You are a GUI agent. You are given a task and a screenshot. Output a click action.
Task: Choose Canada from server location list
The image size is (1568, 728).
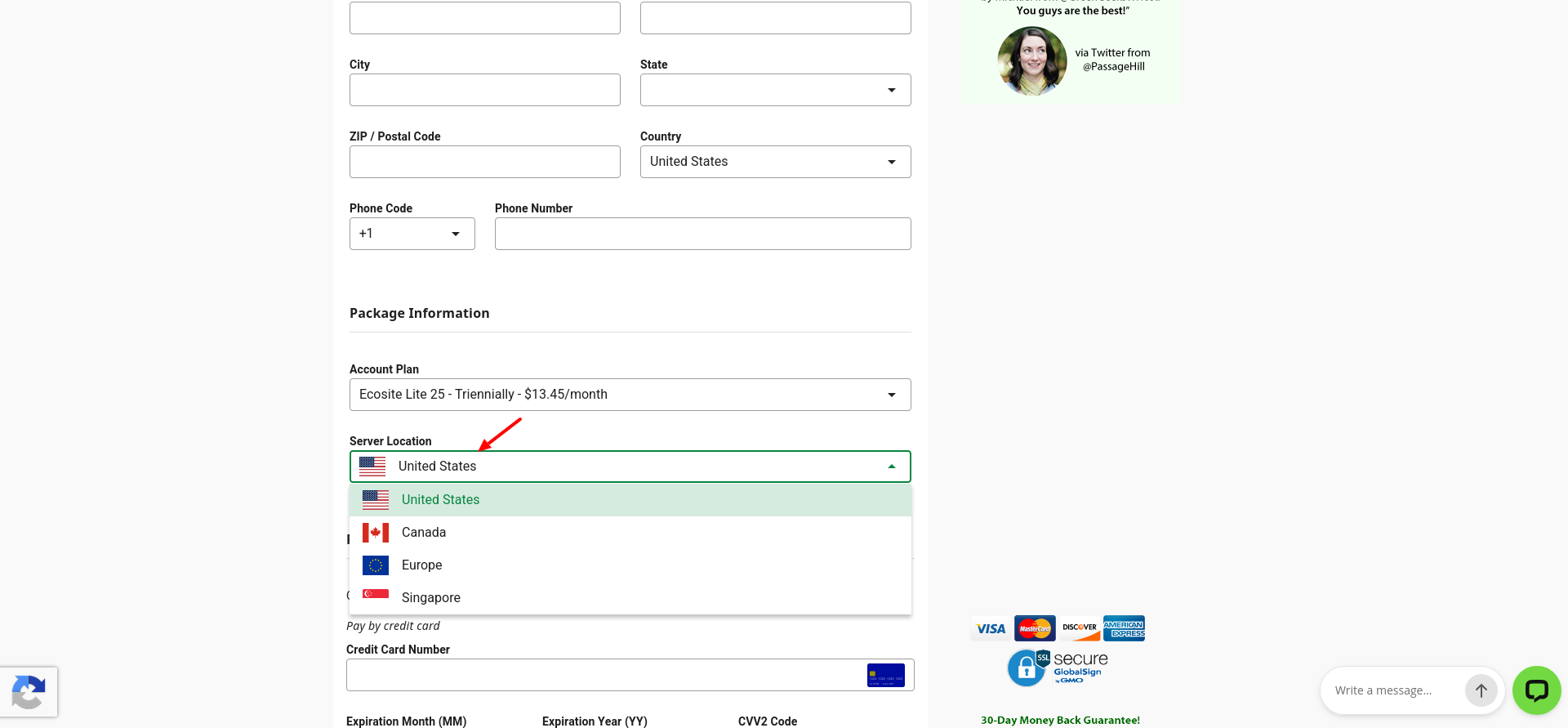(630, 532)
